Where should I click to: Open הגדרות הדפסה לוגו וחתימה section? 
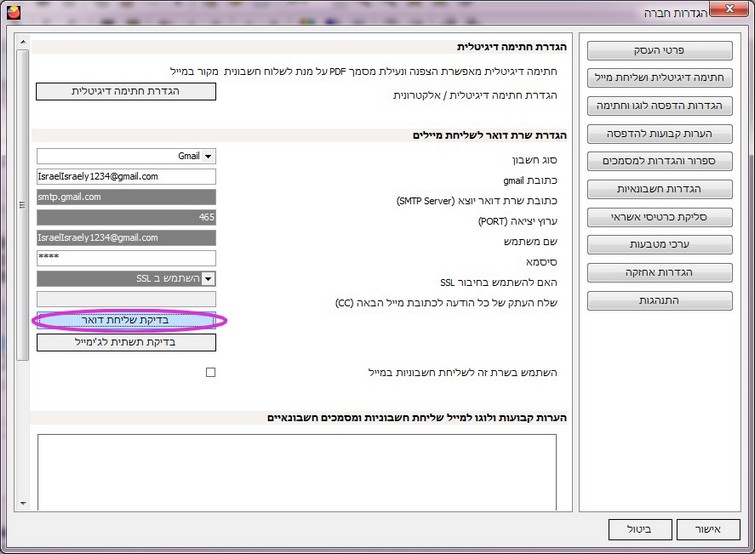tap(659, 105)
